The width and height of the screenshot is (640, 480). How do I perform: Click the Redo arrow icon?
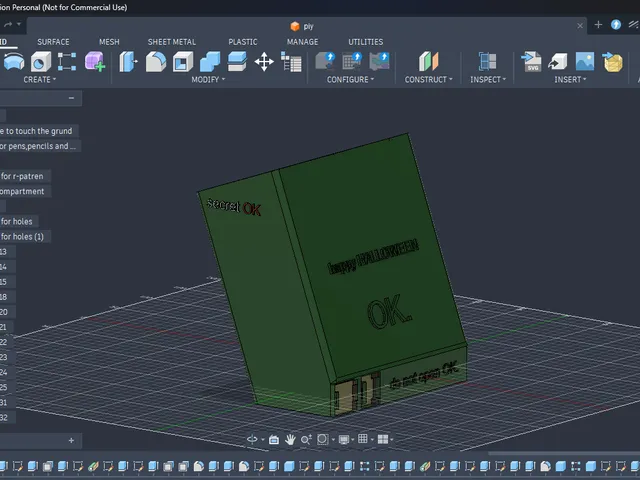pos(8,25)
